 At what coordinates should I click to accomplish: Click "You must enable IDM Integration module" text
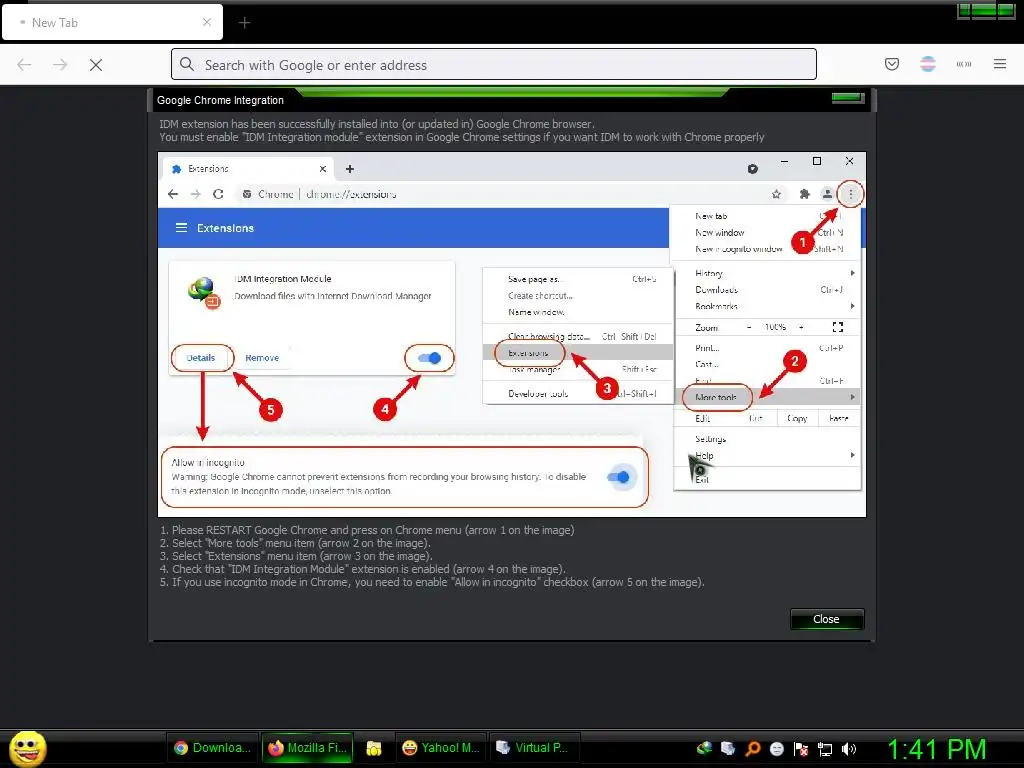click(462, 137)
